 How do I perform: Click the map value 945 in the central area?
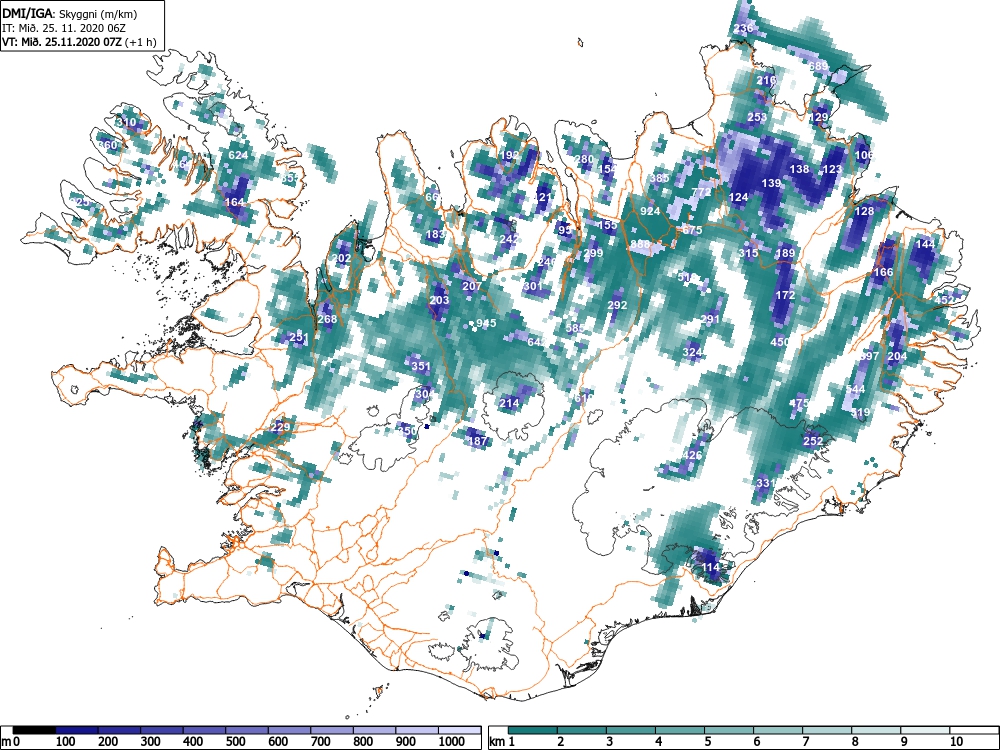(486, 323)
